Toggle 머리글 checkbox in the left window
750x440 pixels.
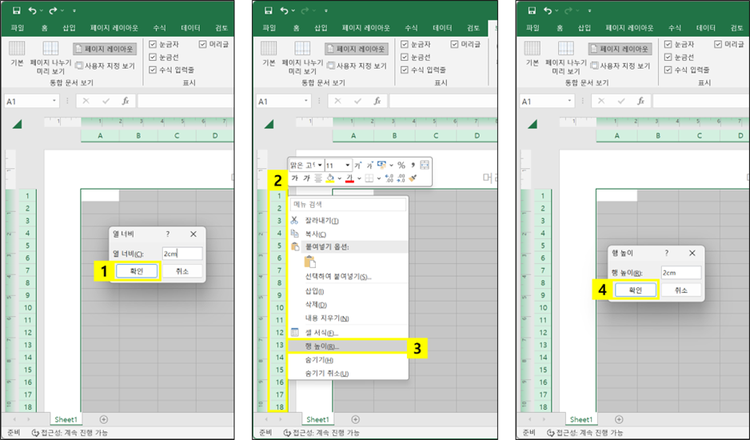(x=202, y=44)
